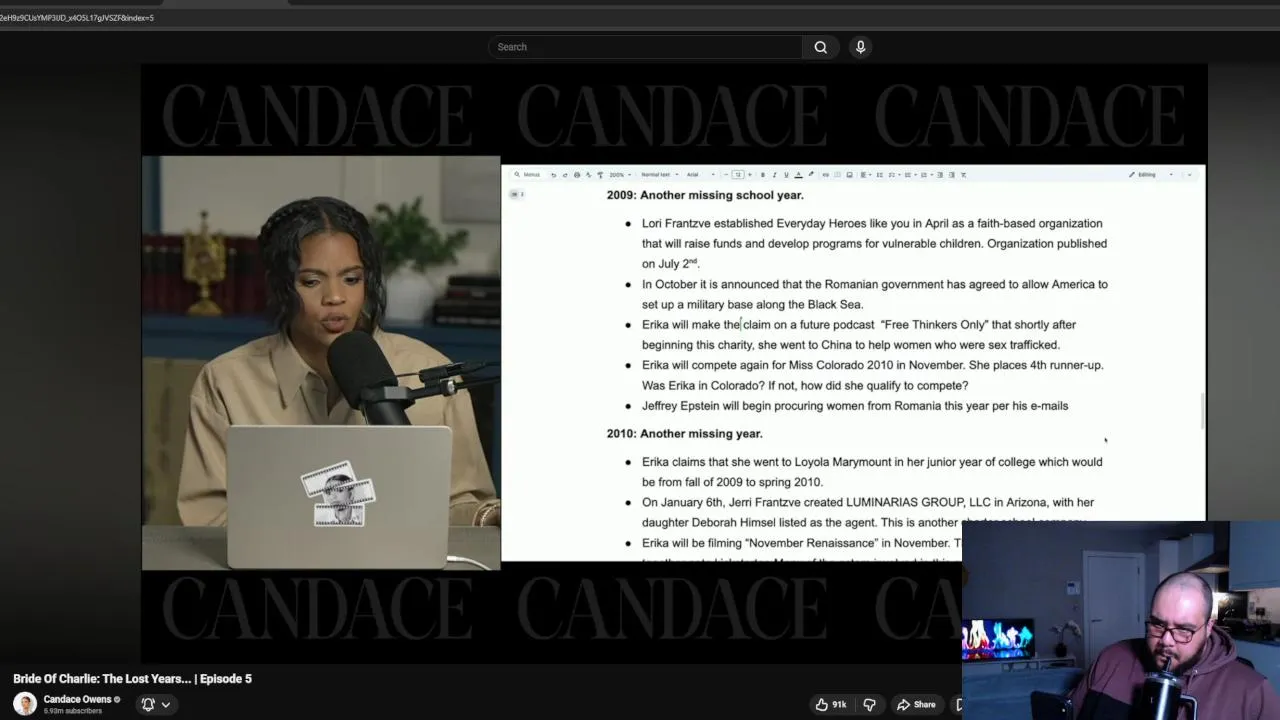This screenshot has height=720, width=1280.
Task: Click the Print icon in the Docs toolbar
Action: click(577, 174)
